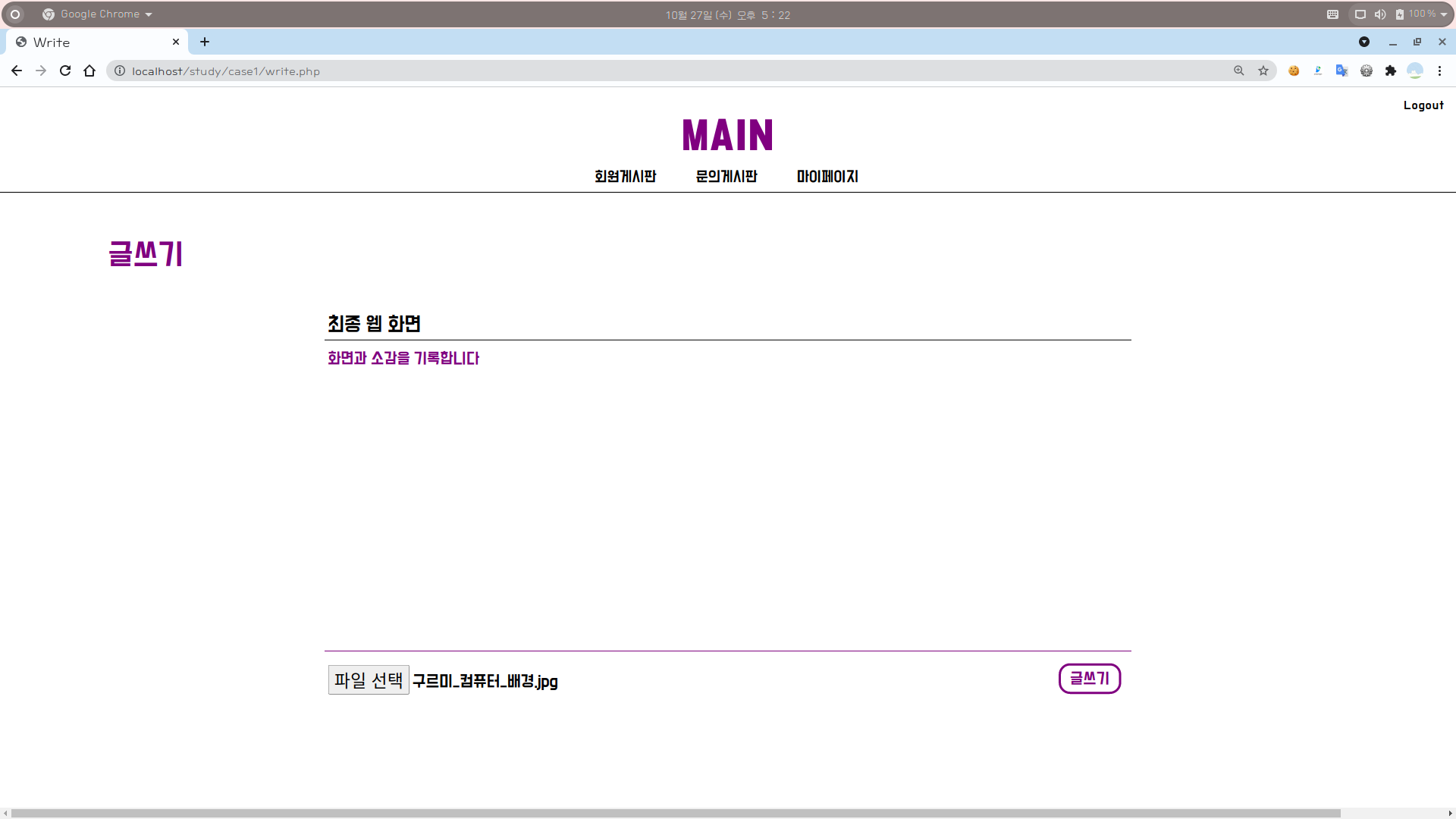Open the Google Translate extension

1341,71
